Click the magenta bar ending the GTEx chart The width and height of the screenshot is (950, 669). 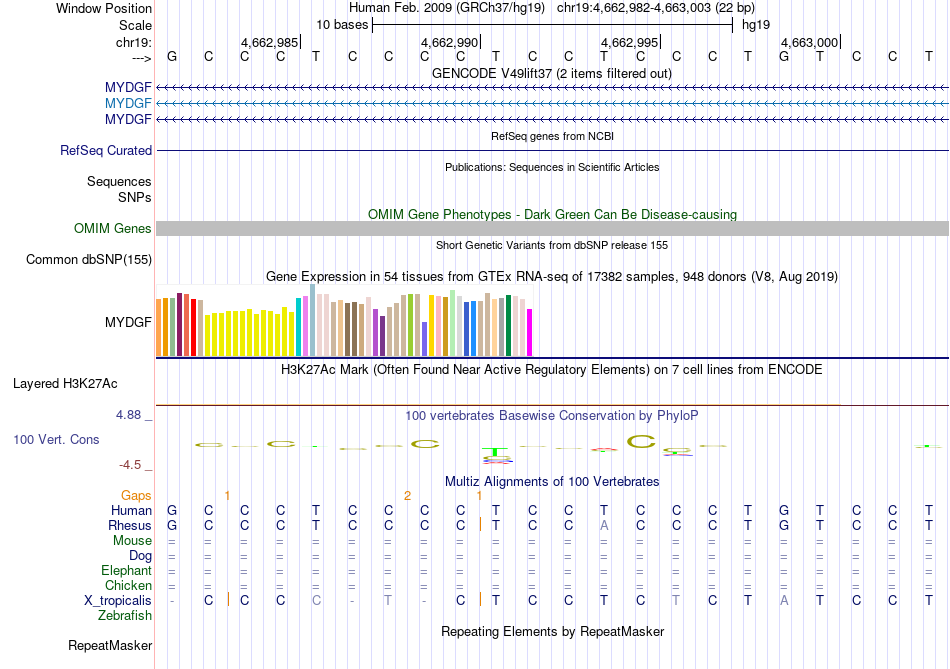pos(530,332)
